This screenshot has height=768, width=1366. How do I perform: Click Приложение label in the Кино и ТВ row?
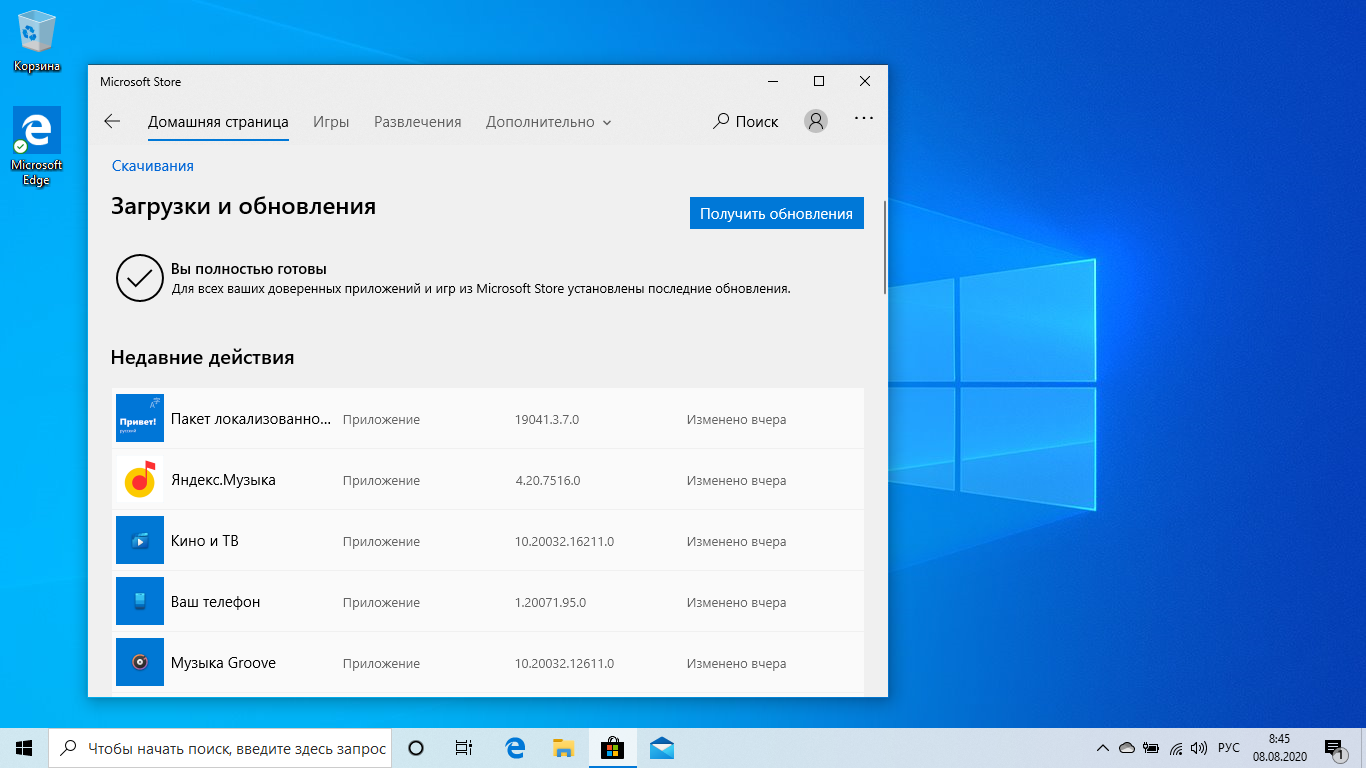tap(381, 542)
